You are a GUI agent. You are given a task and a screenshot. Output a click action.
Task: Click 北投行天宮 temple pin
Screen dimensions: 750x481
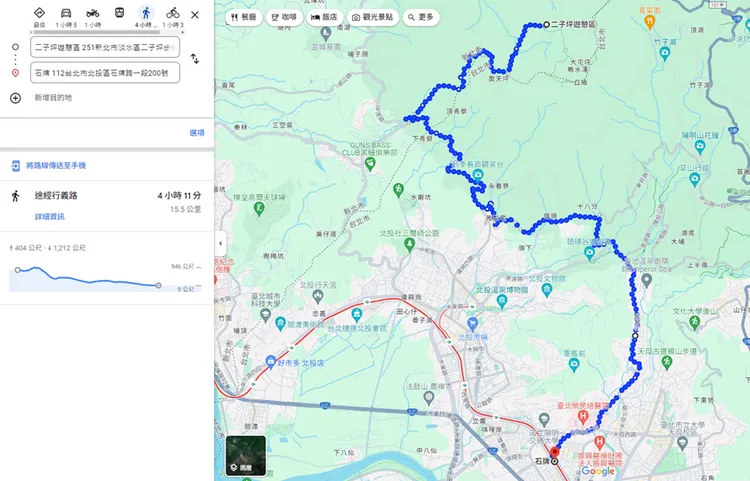click(318, 296)
